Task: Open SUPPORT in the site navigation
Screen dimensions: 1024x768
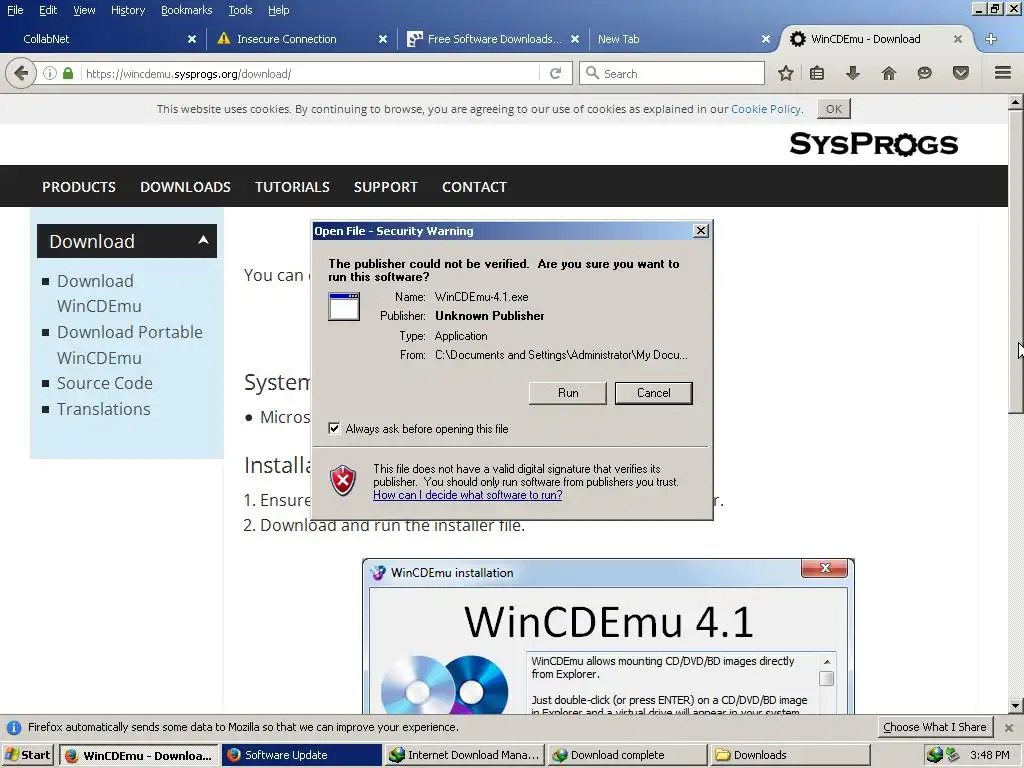Action: coord(386,187)
